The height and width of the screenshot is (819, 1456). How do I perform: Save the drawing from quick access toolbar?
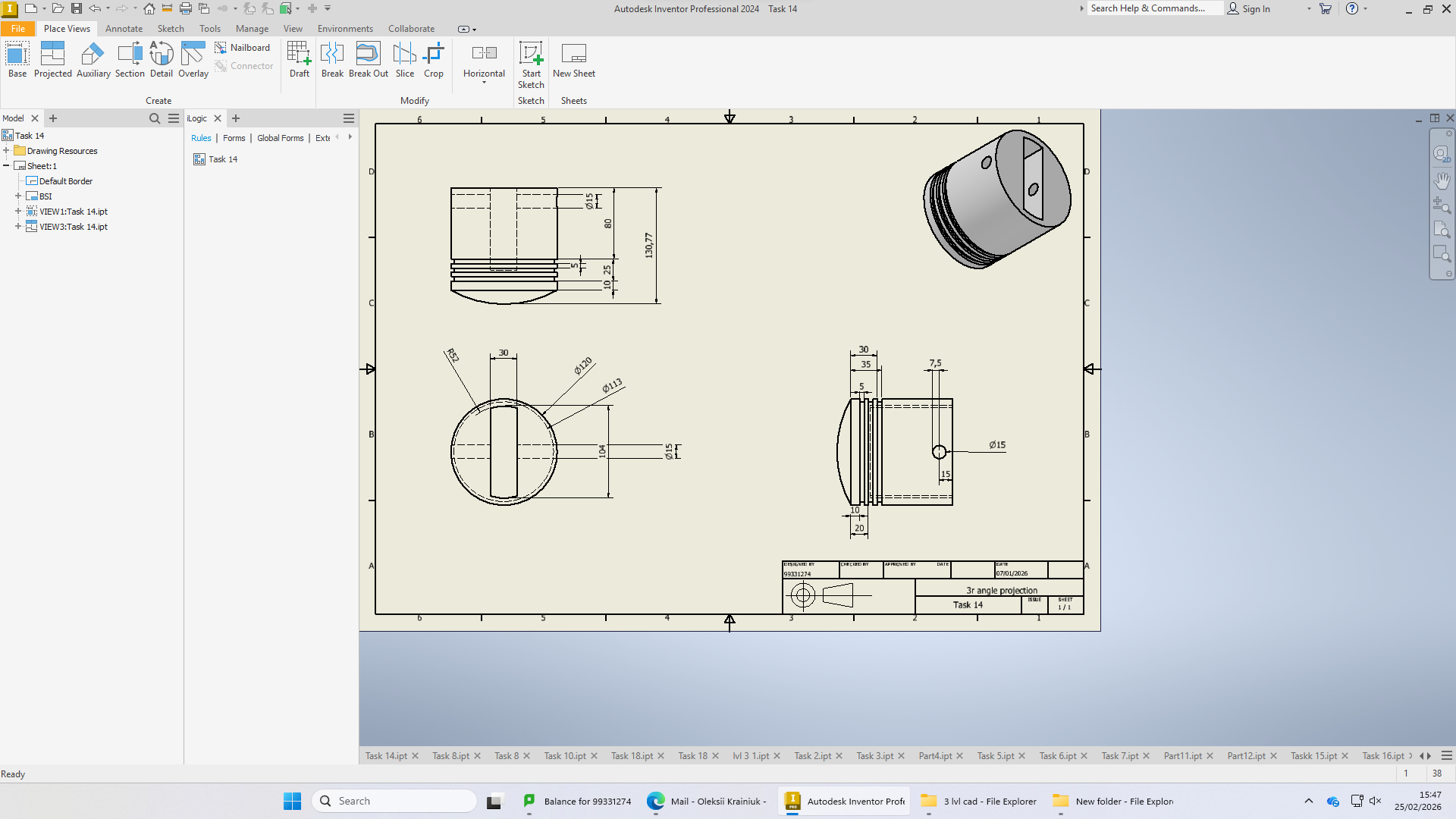[77, 8]
